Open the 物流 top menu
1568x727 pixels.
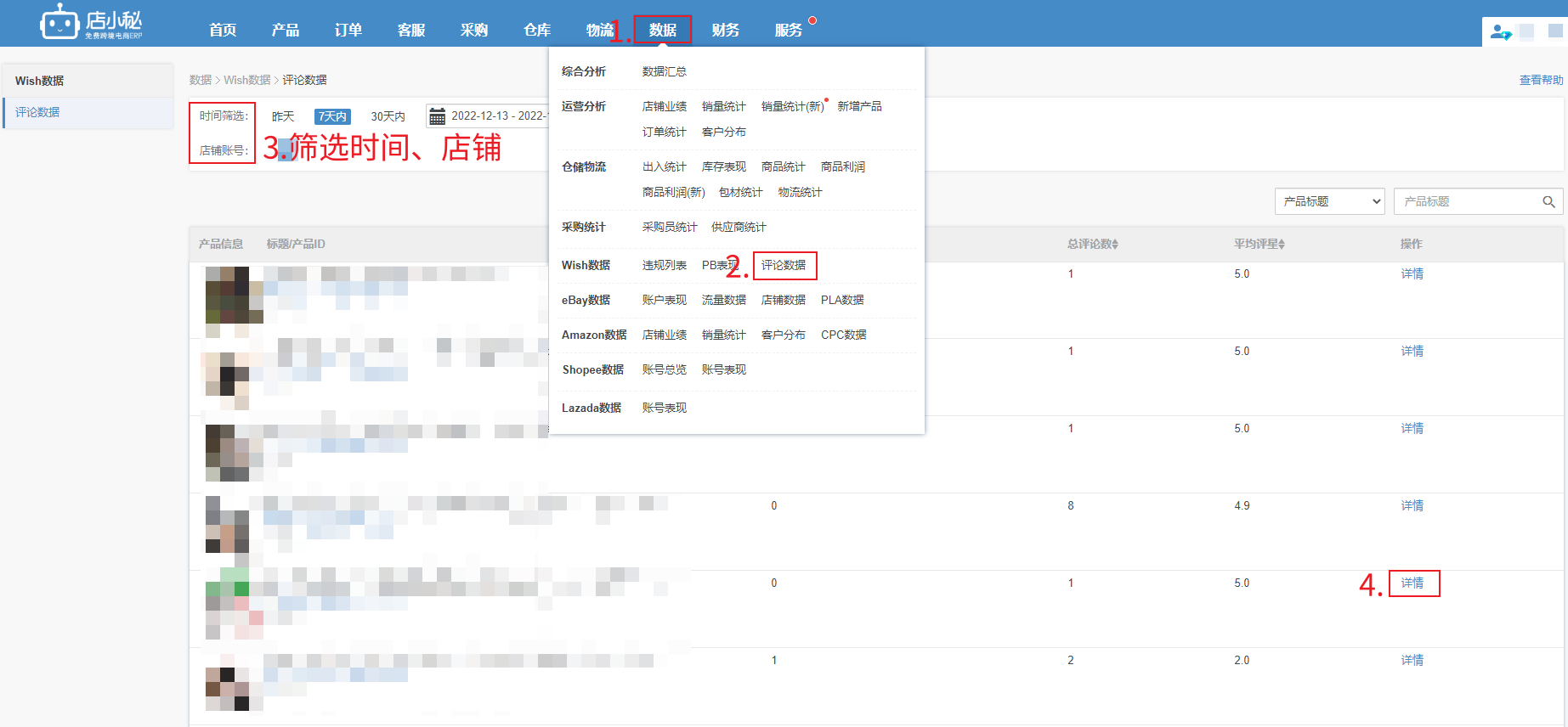600,30
